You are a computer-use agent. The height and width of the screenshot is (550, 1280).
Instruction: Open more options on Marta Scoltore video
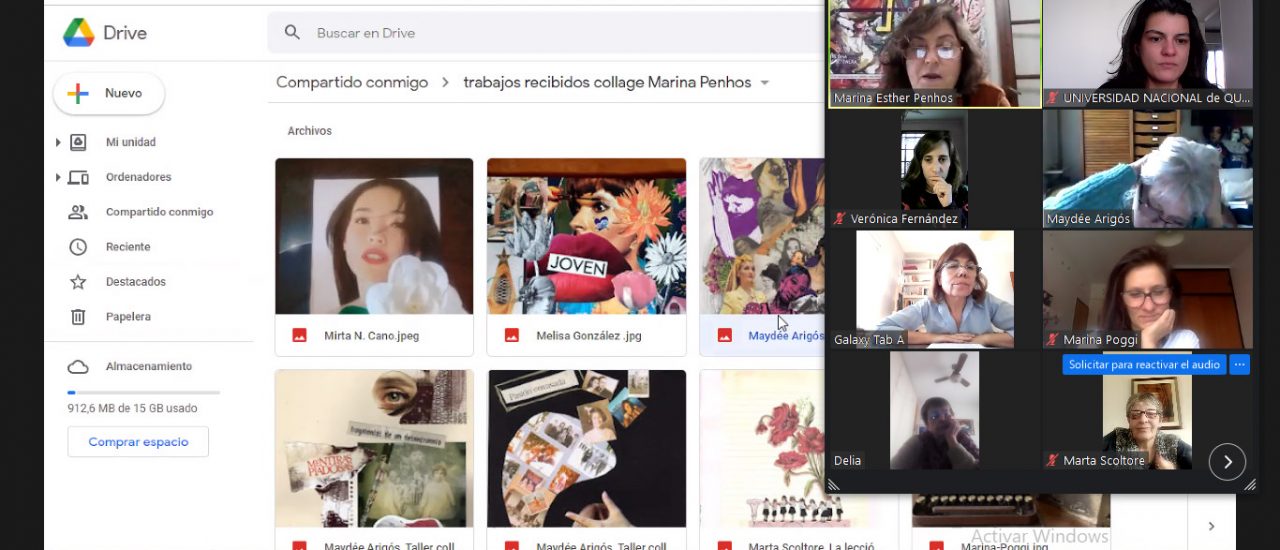click(1240, 365)
